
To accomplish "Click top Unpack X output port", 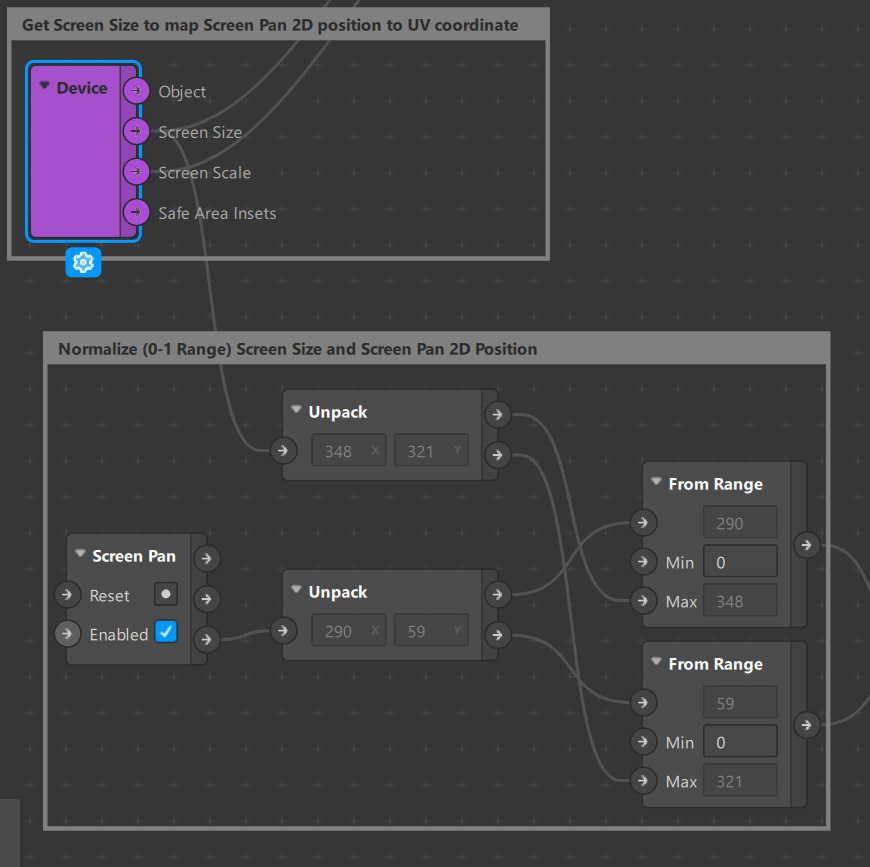I will point(498,414).
